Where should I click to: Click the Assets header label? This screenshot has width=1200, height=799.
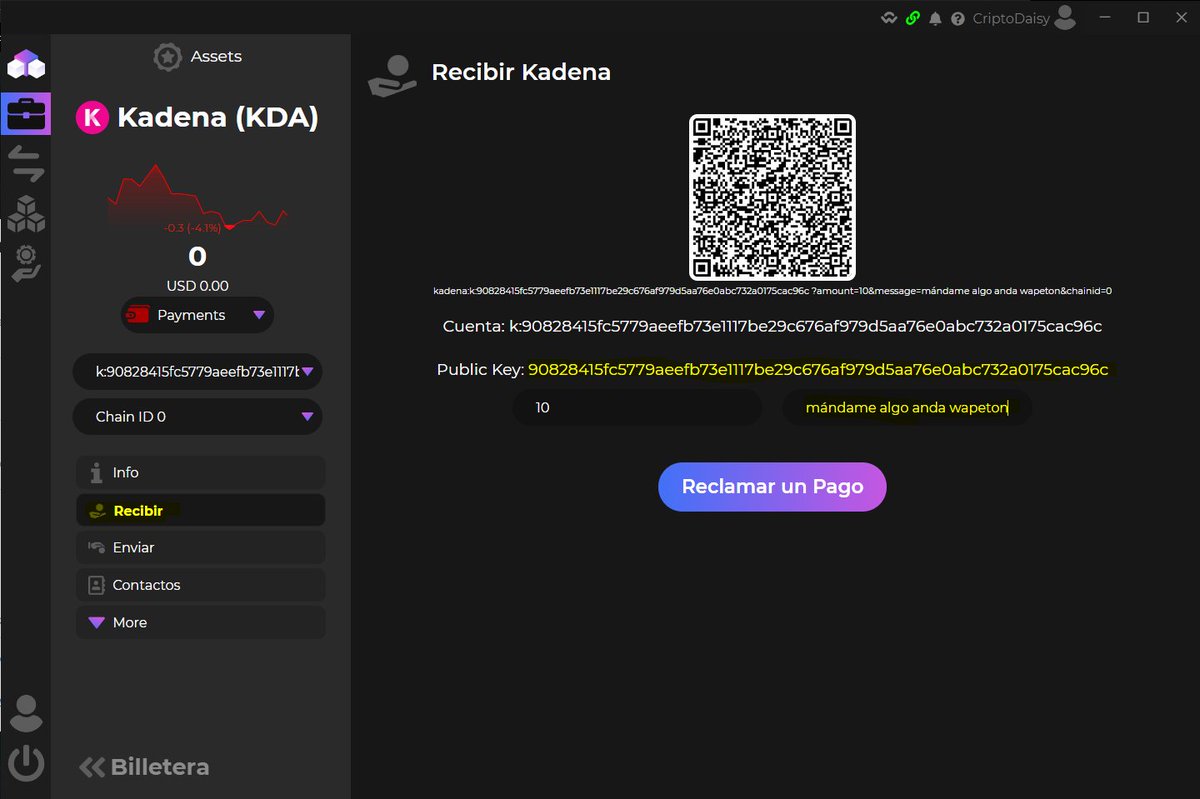216,57
